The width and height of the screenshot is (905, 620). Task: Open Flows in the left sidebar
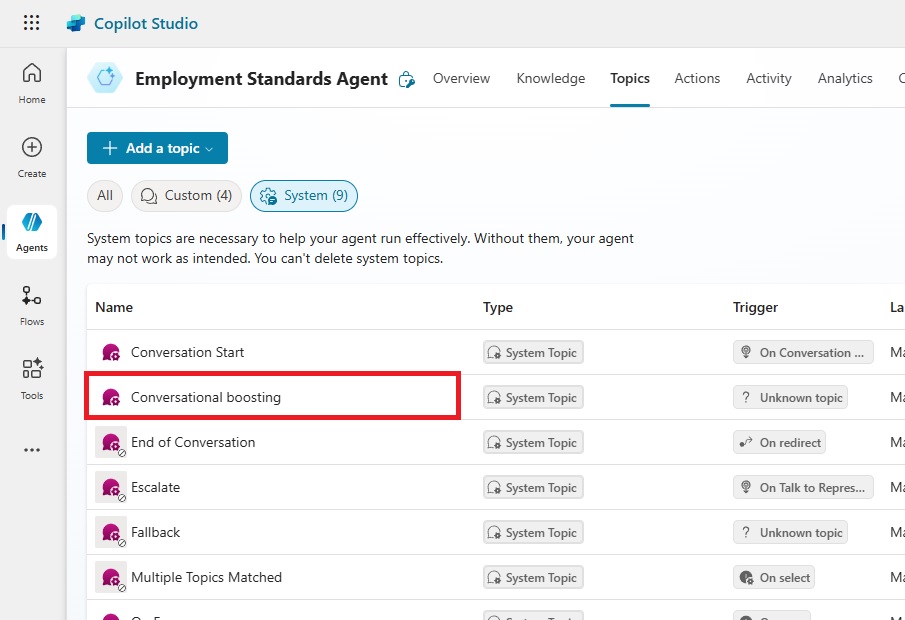[32, 305]
